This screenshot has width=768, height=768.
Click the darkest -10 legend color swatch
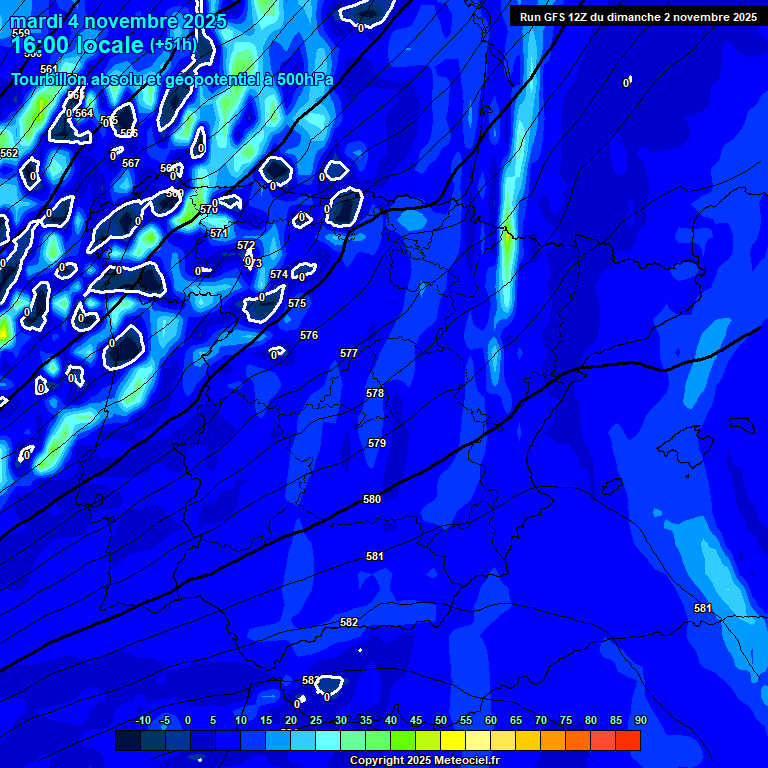[x=128, y=740]
